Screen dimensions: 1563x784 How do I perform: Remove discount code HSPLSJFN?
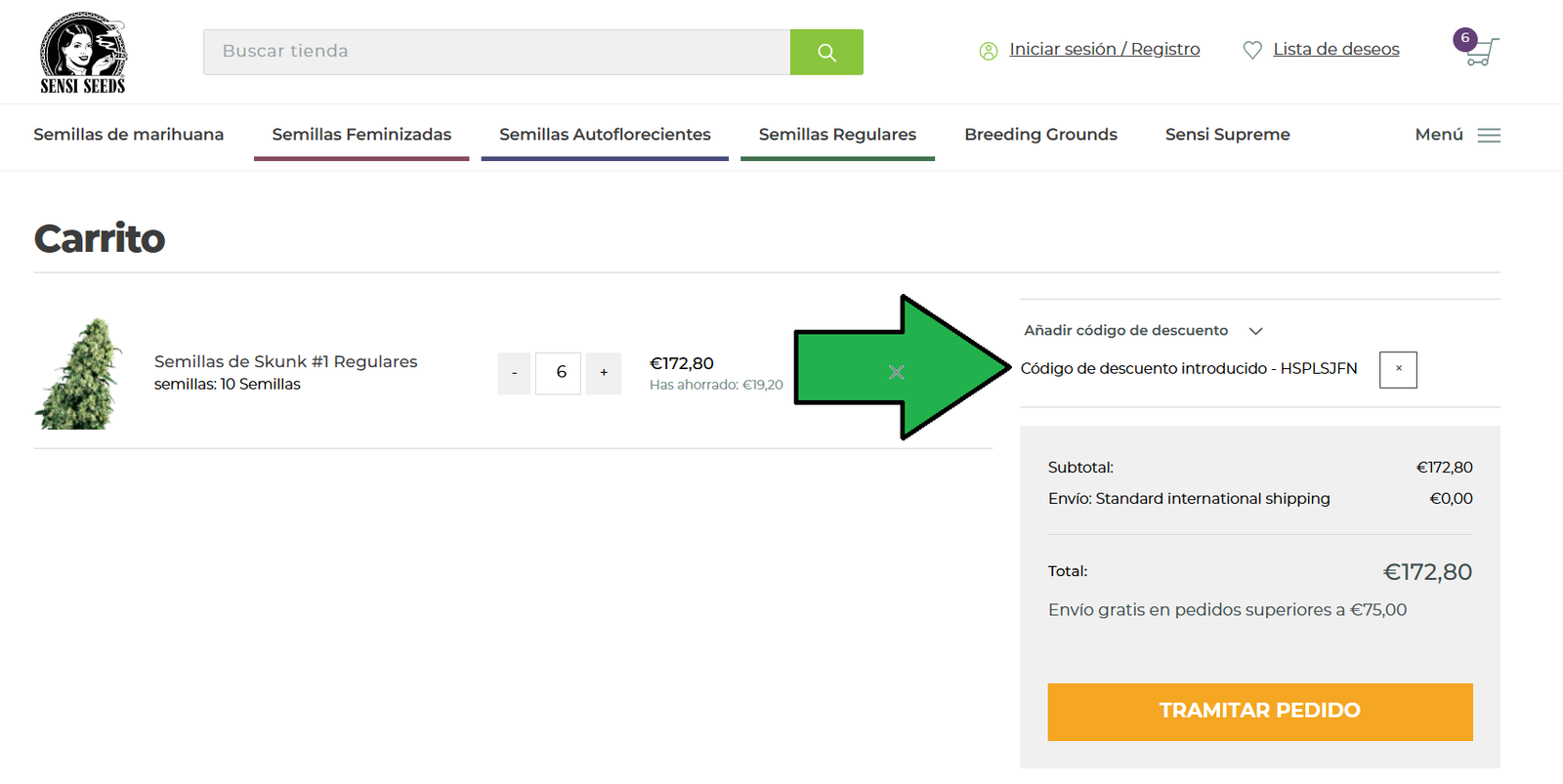click(x=1398, y=369)
